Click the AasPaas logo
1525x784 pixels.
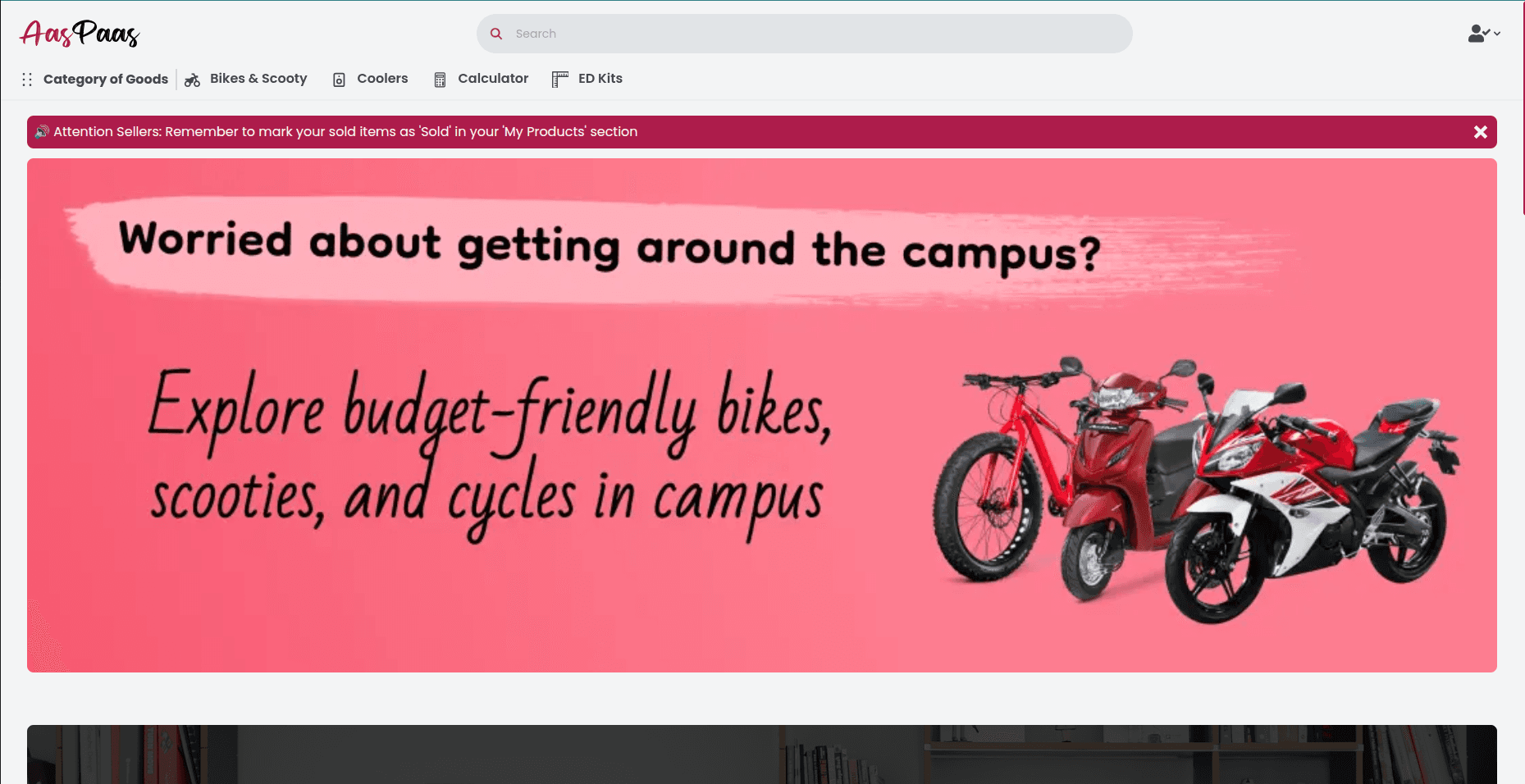click(80, 34)
